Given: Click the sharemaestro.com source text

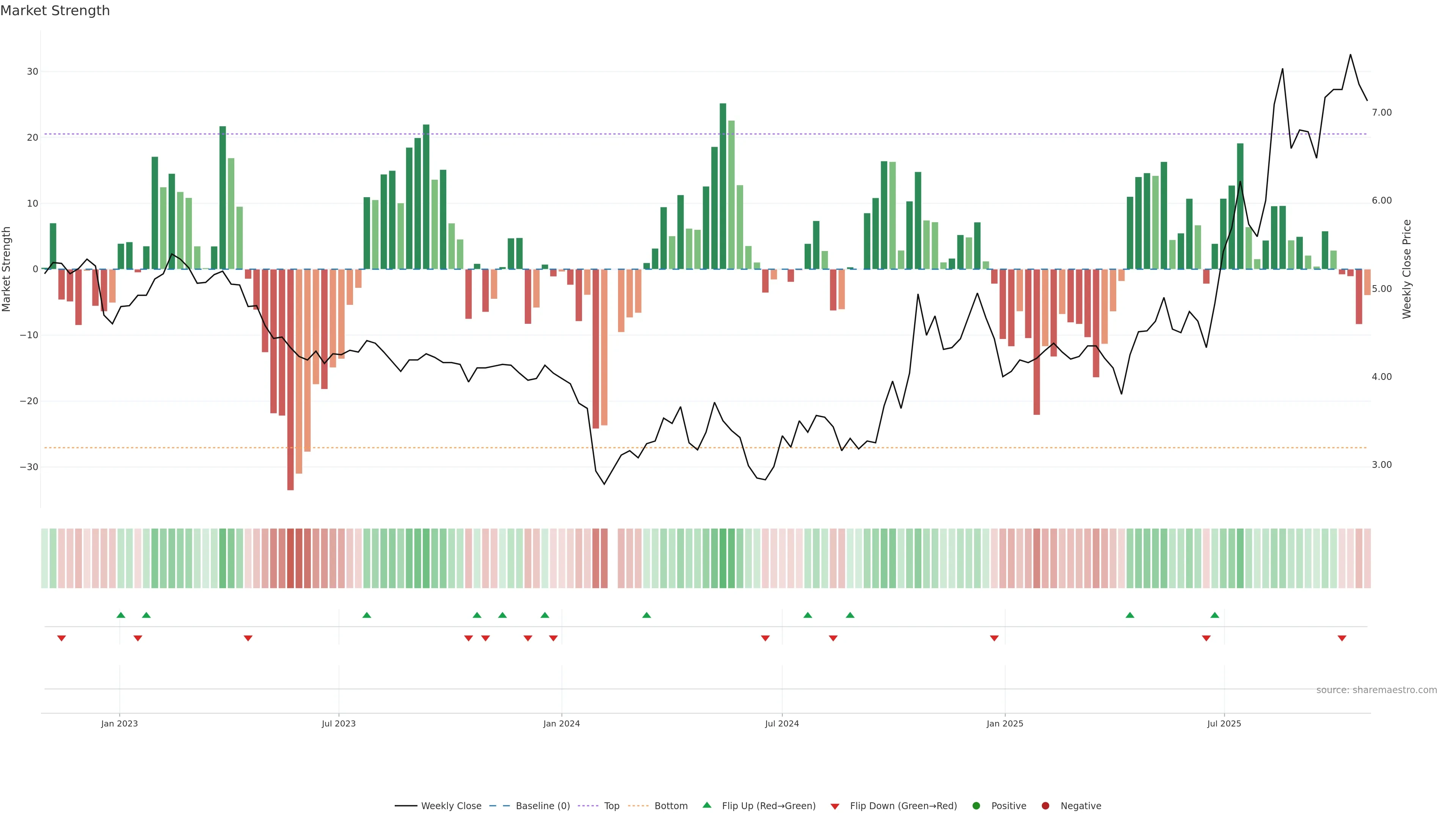Looking at the screenshot, I should tap(1376, 690).
